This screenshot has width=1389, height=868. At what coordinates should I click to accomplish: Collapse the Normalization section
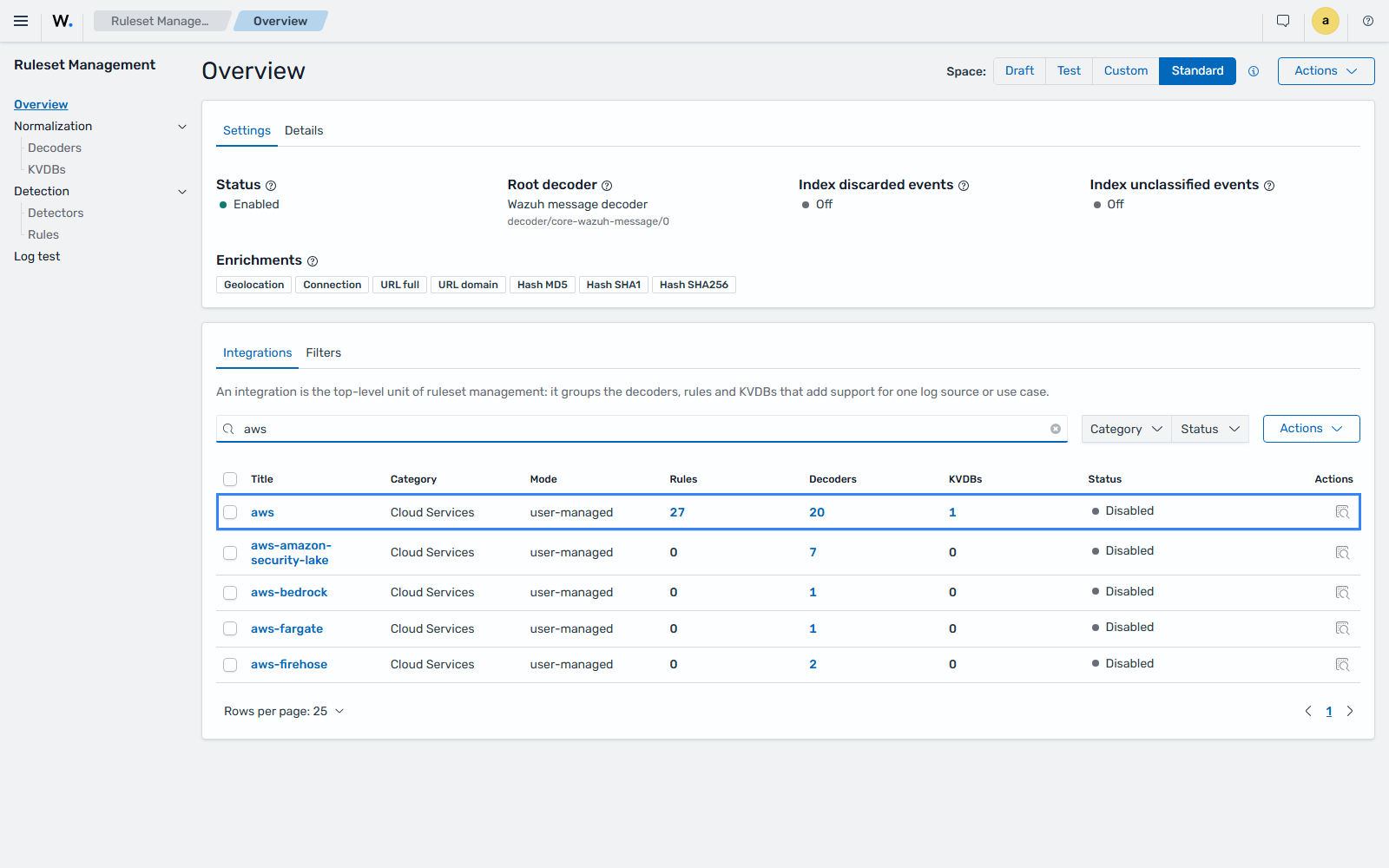[182, 127]
